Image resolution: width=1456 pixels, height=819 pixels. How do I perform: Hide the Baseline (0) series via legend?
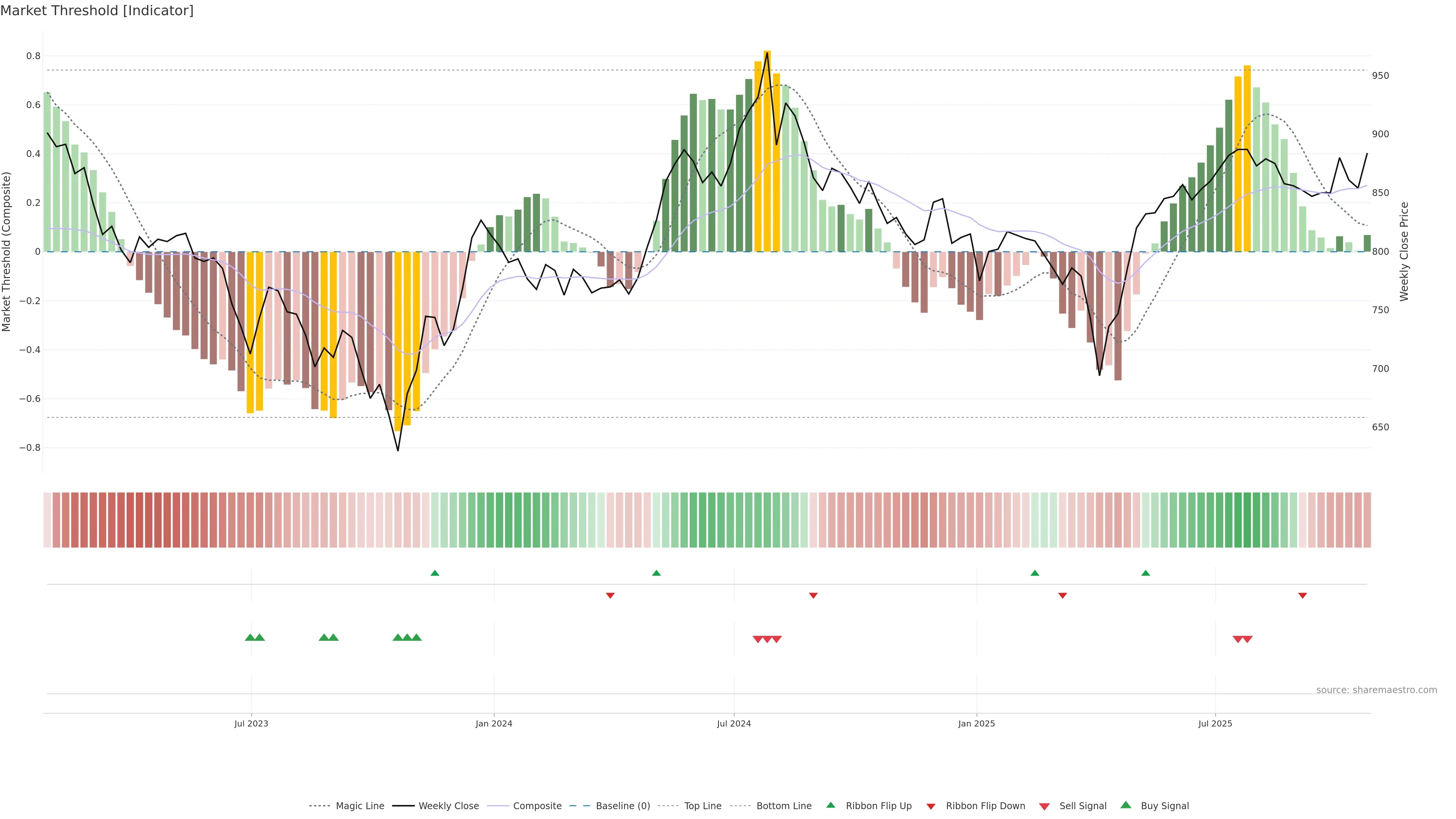click(623, 806)
